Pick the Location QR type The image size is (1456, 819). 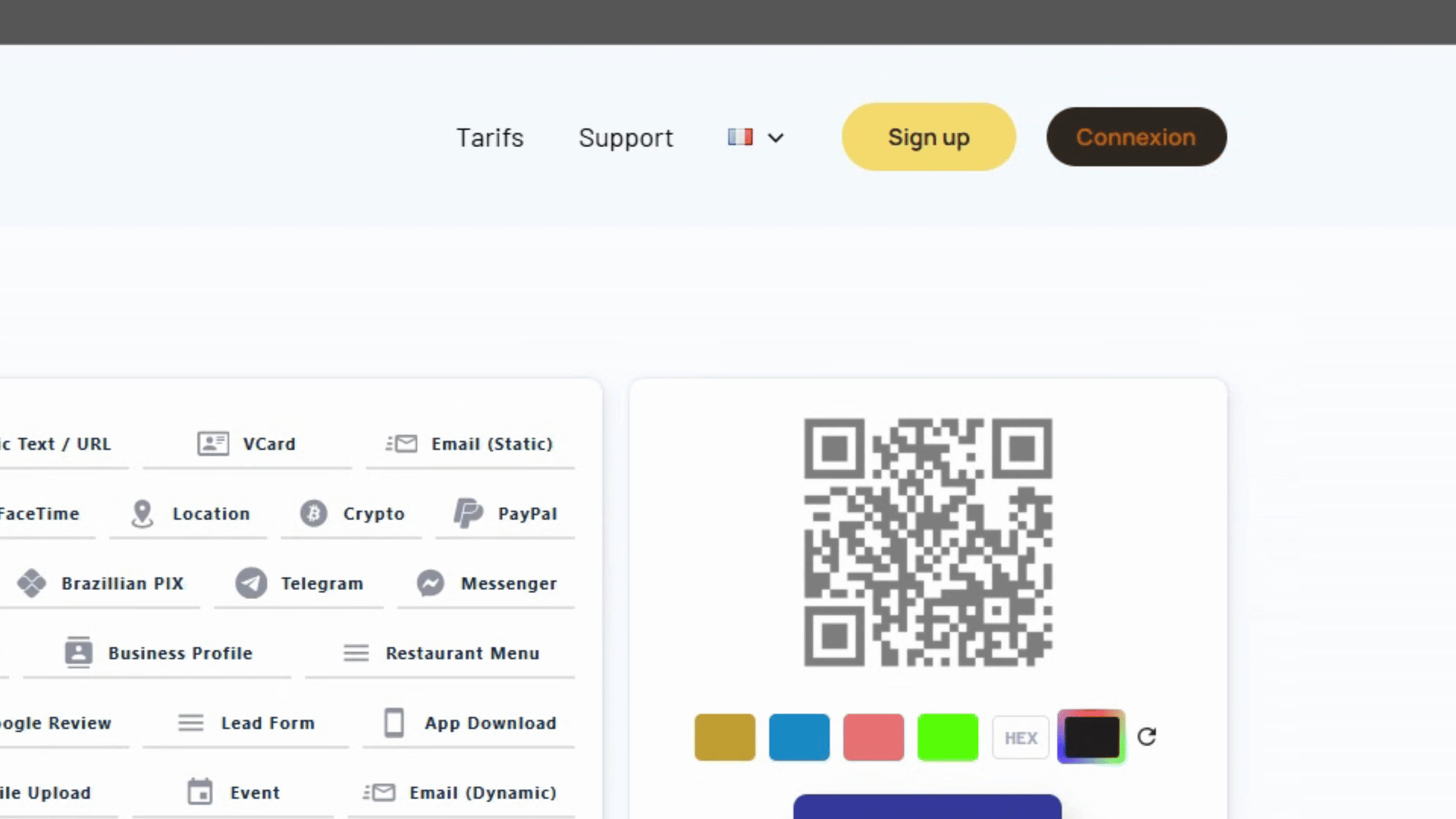click(188, 514)
